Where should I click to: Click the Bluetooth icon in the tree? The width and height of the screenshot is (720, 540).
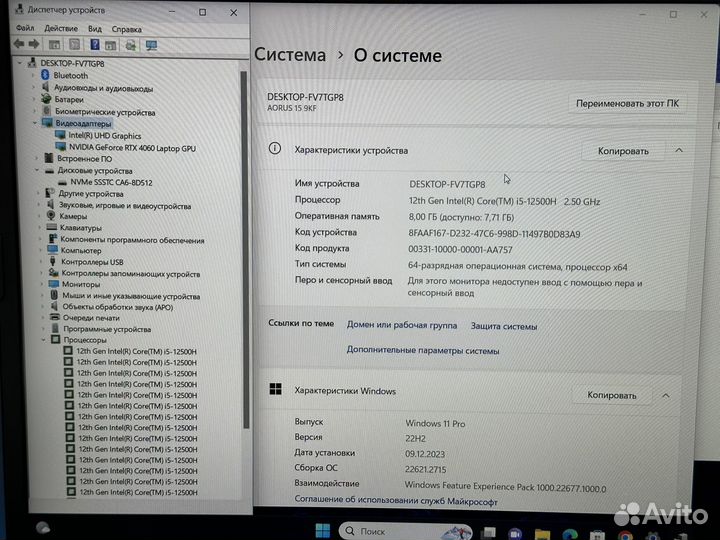pyautogui.click(x=45, y=75)
